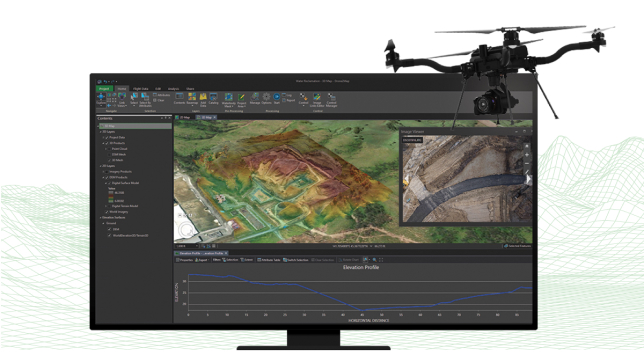Click the Elevation Profile chart line
Screen dimensions: 644x363
[x=360, y=292]
